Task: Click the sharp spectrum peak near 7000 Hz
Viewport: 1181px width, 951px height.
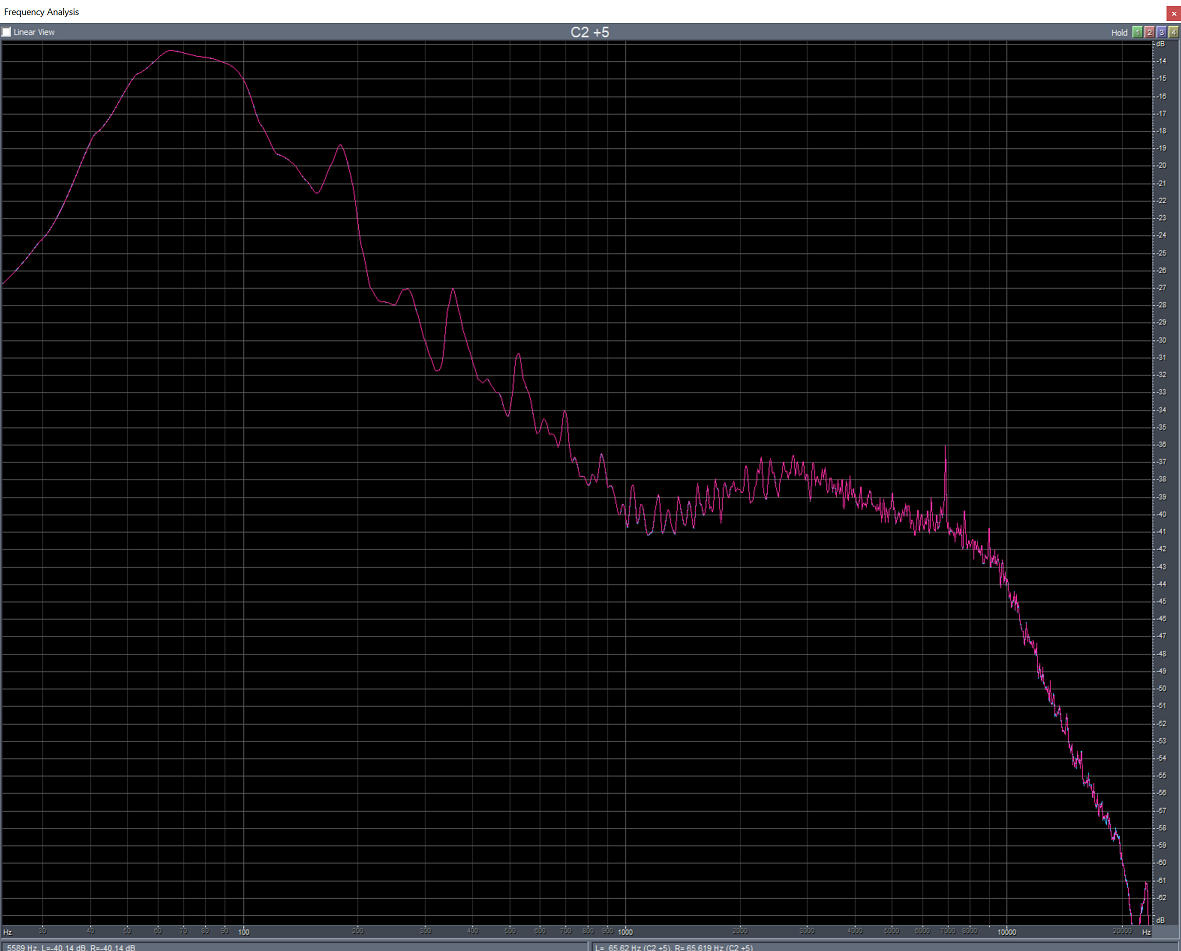Action: [x=945, y=449]
